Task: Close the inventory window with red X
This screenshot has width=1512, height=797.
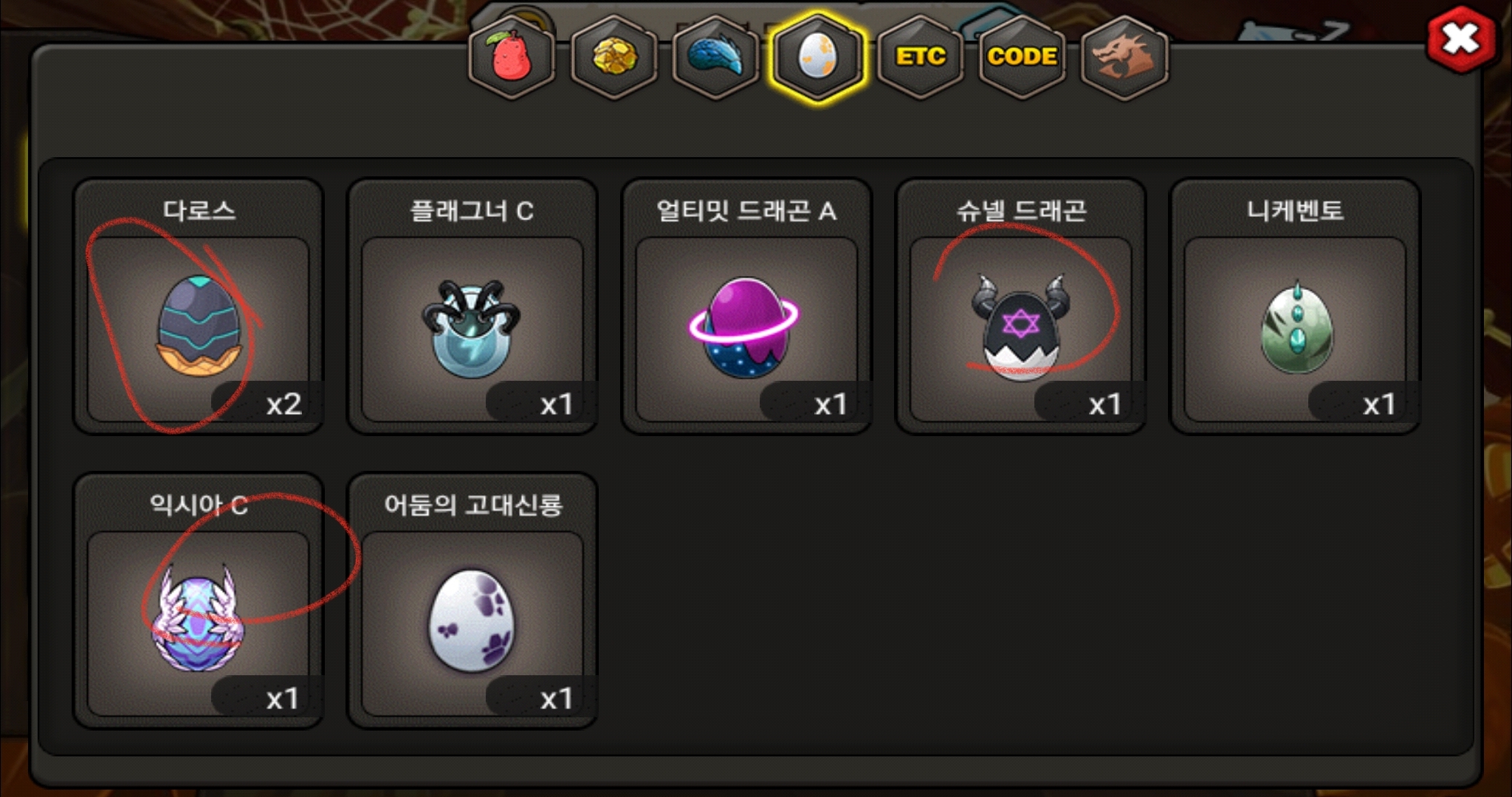Action: tap(1461, 39)
